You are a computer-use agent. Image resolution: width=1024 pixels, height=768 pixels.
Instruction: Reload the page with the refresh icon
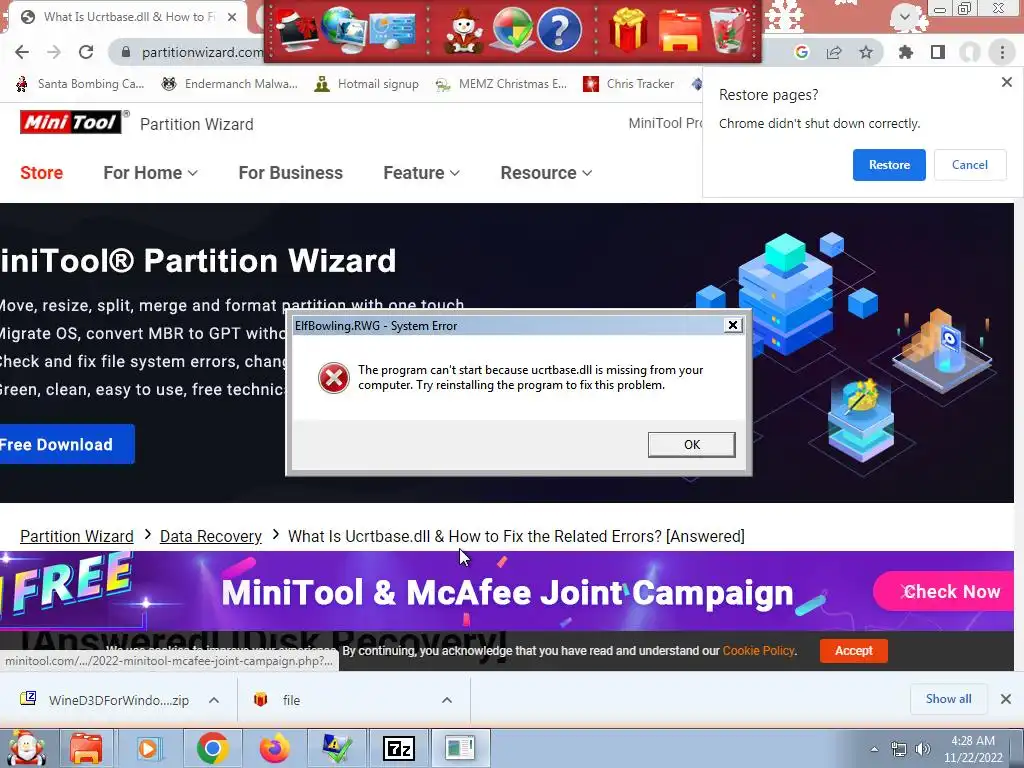point(86,52)
